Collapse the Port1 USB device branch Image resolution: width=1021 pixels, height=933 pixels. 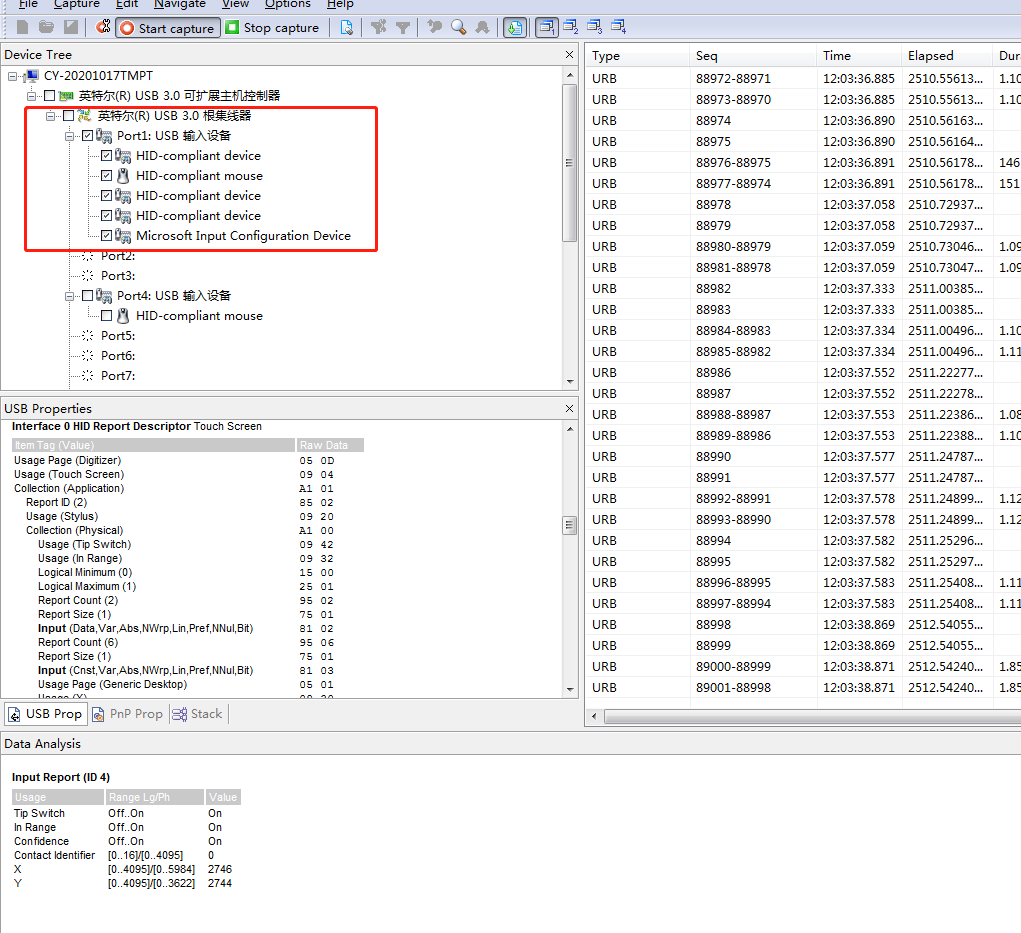[69, 136]
